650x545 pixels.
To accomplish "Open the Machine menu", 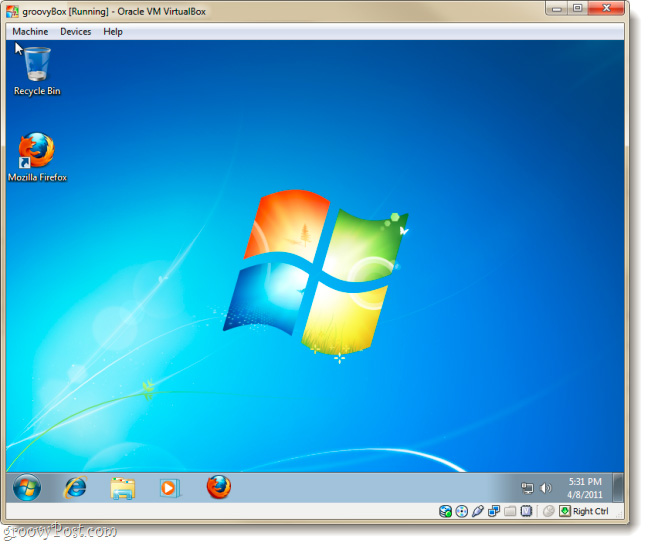I will (x=30, y=32).
